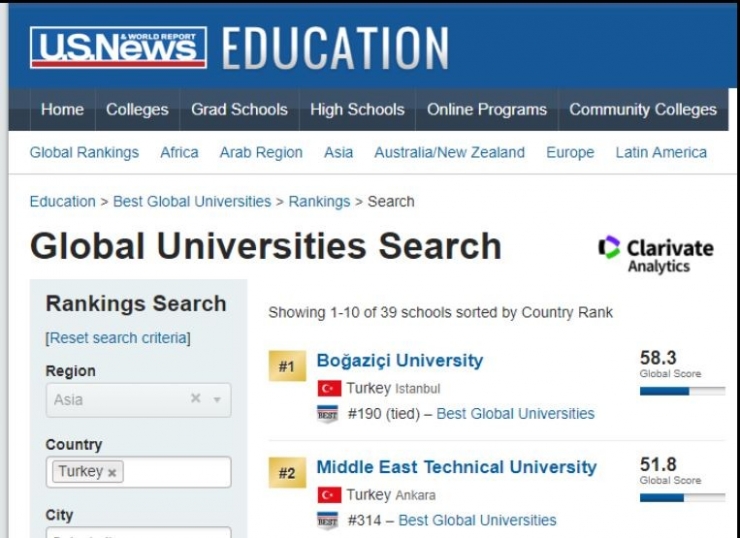Click Turkey flag under Middle East Technical University

pos(329,495)
